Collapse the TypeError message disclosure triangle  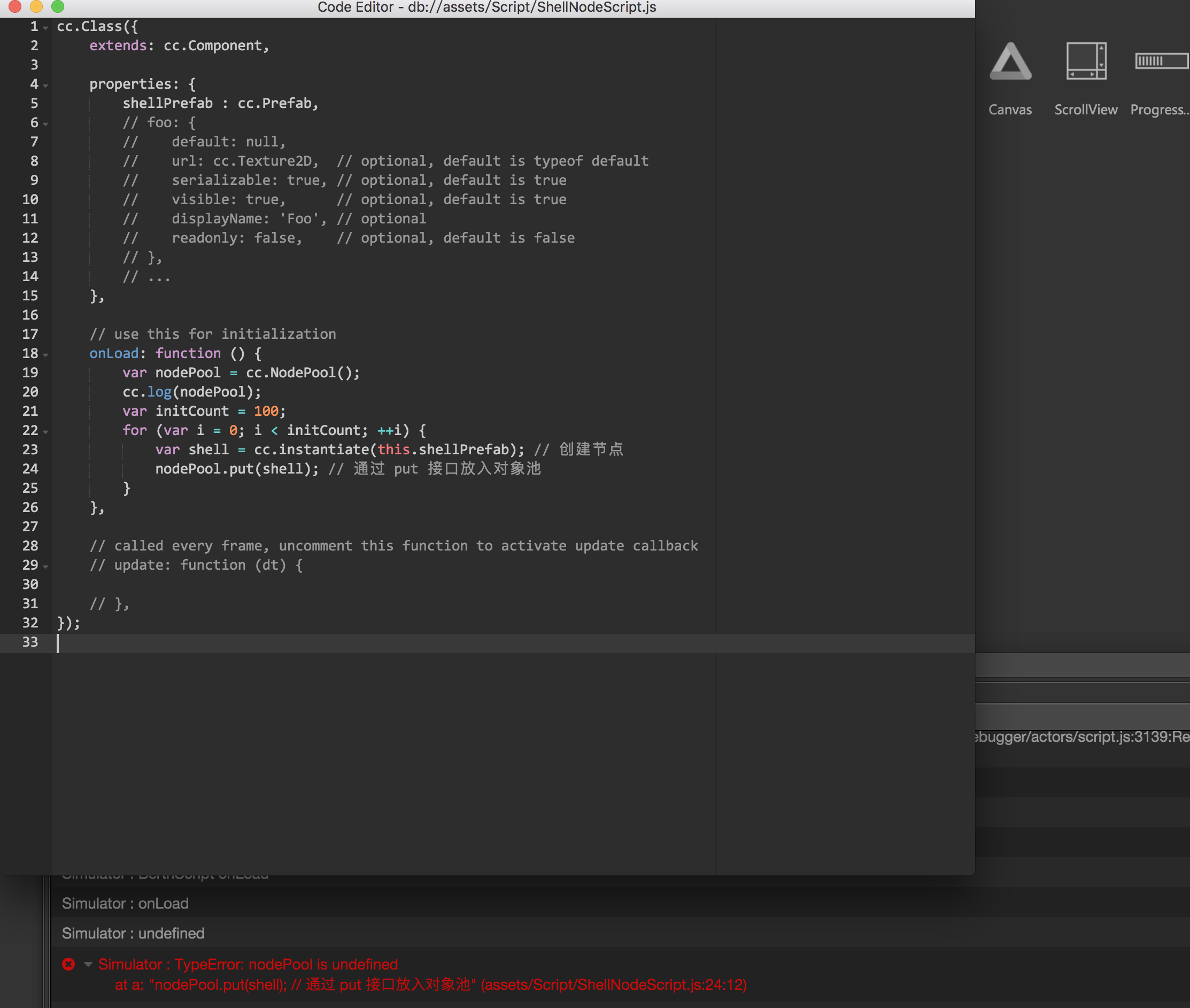(88, 964)
